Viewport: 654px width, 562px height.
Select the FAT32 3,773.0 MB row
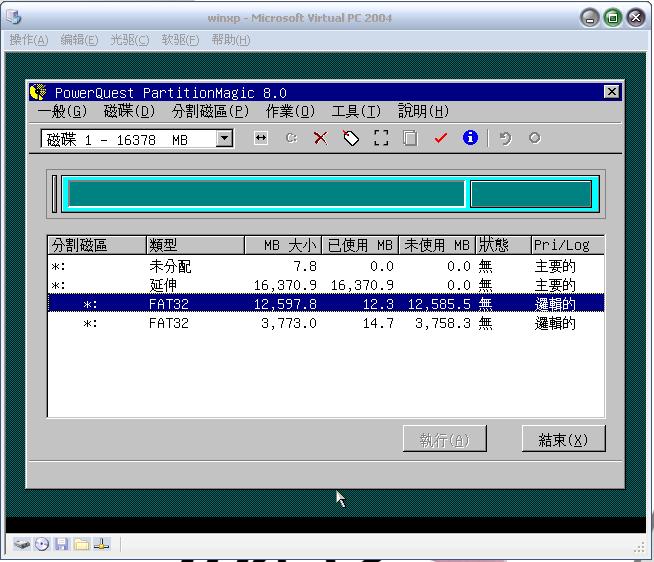(326, 323)
